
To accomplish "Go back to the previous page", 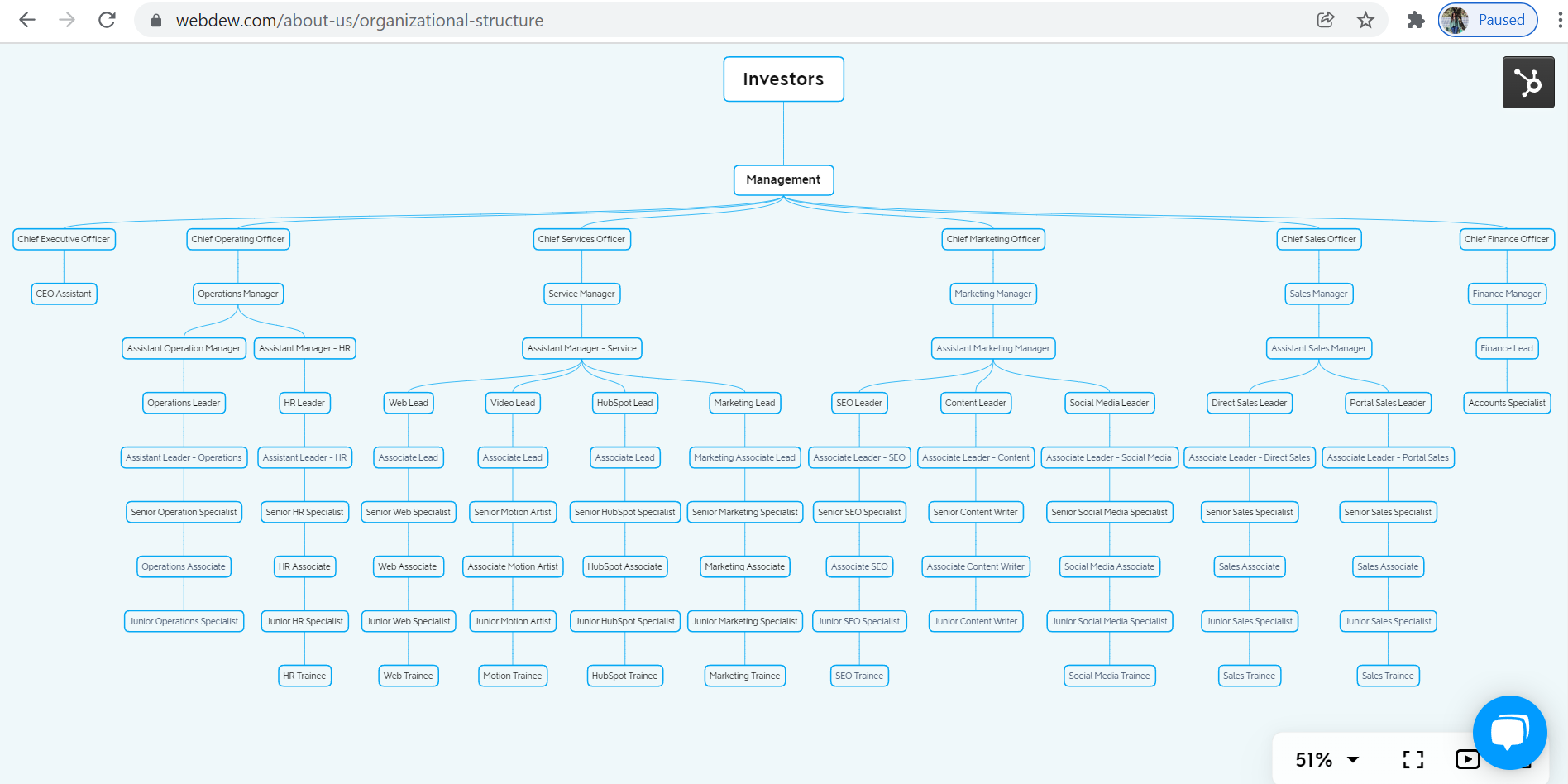I will (27, 20).
